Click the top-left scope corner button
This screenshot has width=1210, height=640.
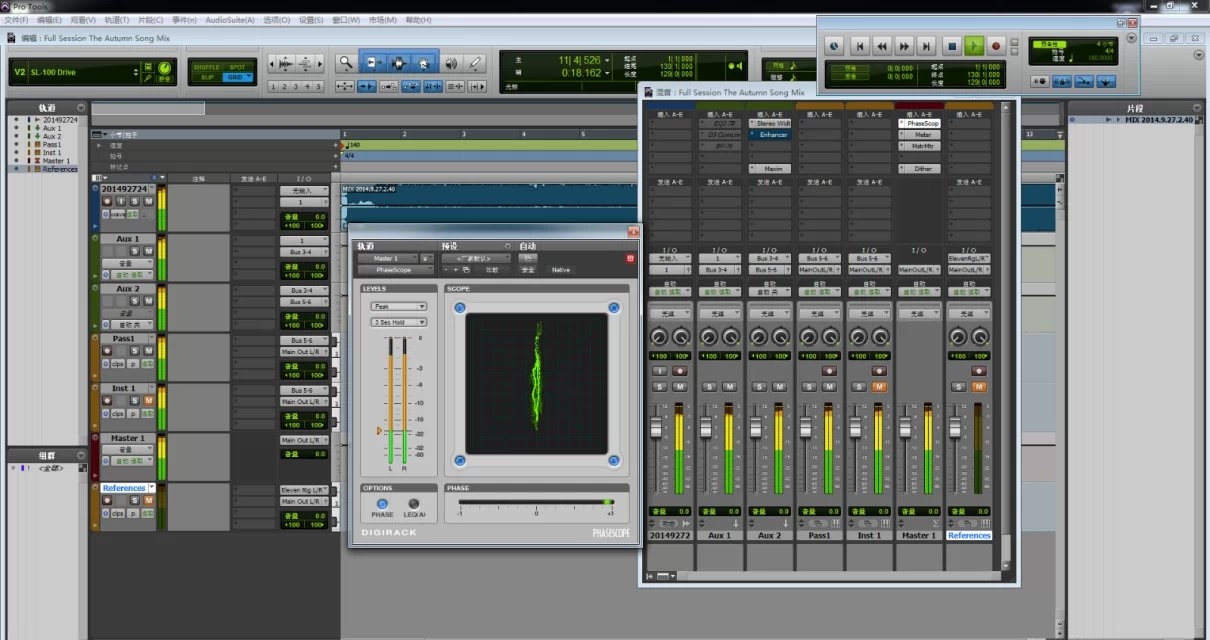(460, 308)
